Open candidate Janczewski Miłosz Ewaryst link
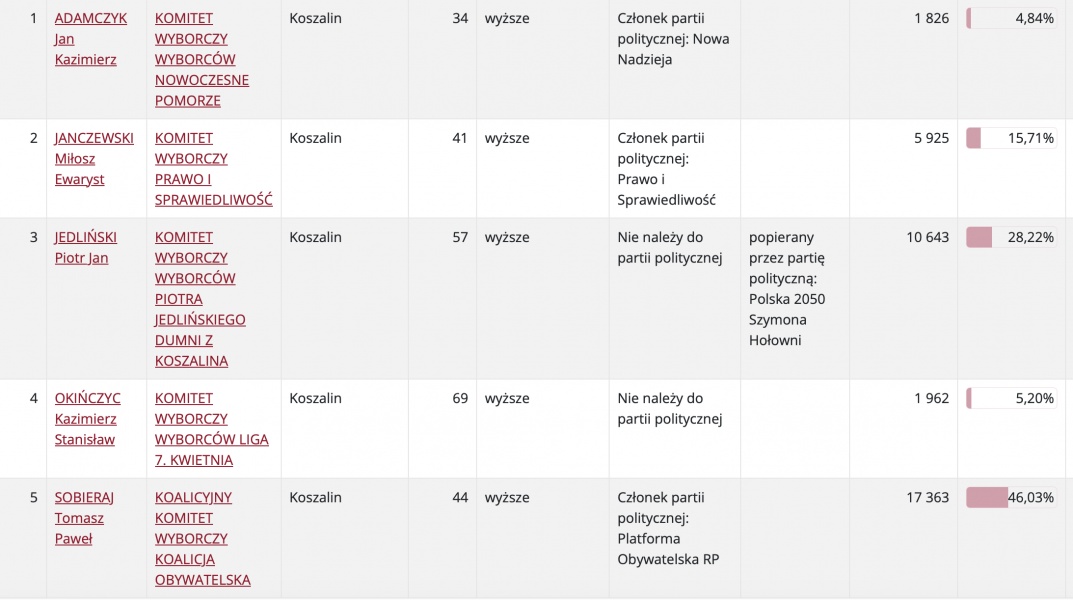1073x600 pixels. pos(93,159)
